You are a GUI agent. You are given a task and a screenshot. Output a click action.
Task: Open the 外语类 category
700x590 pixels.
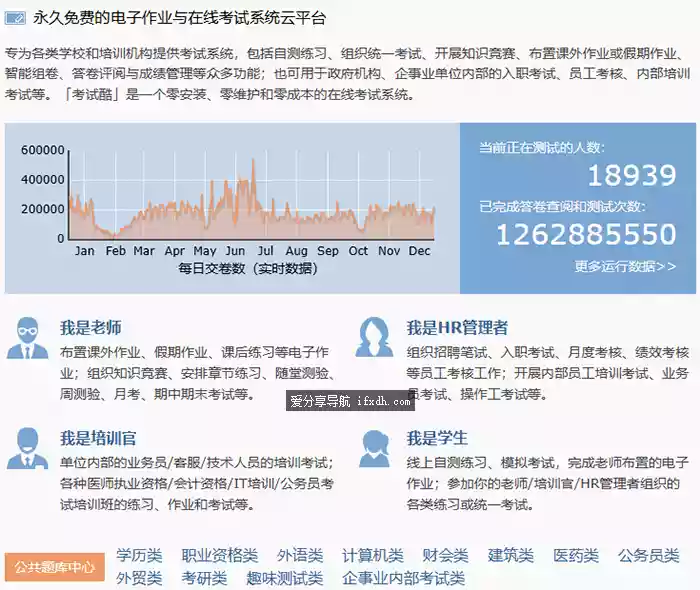click(300, 556)
